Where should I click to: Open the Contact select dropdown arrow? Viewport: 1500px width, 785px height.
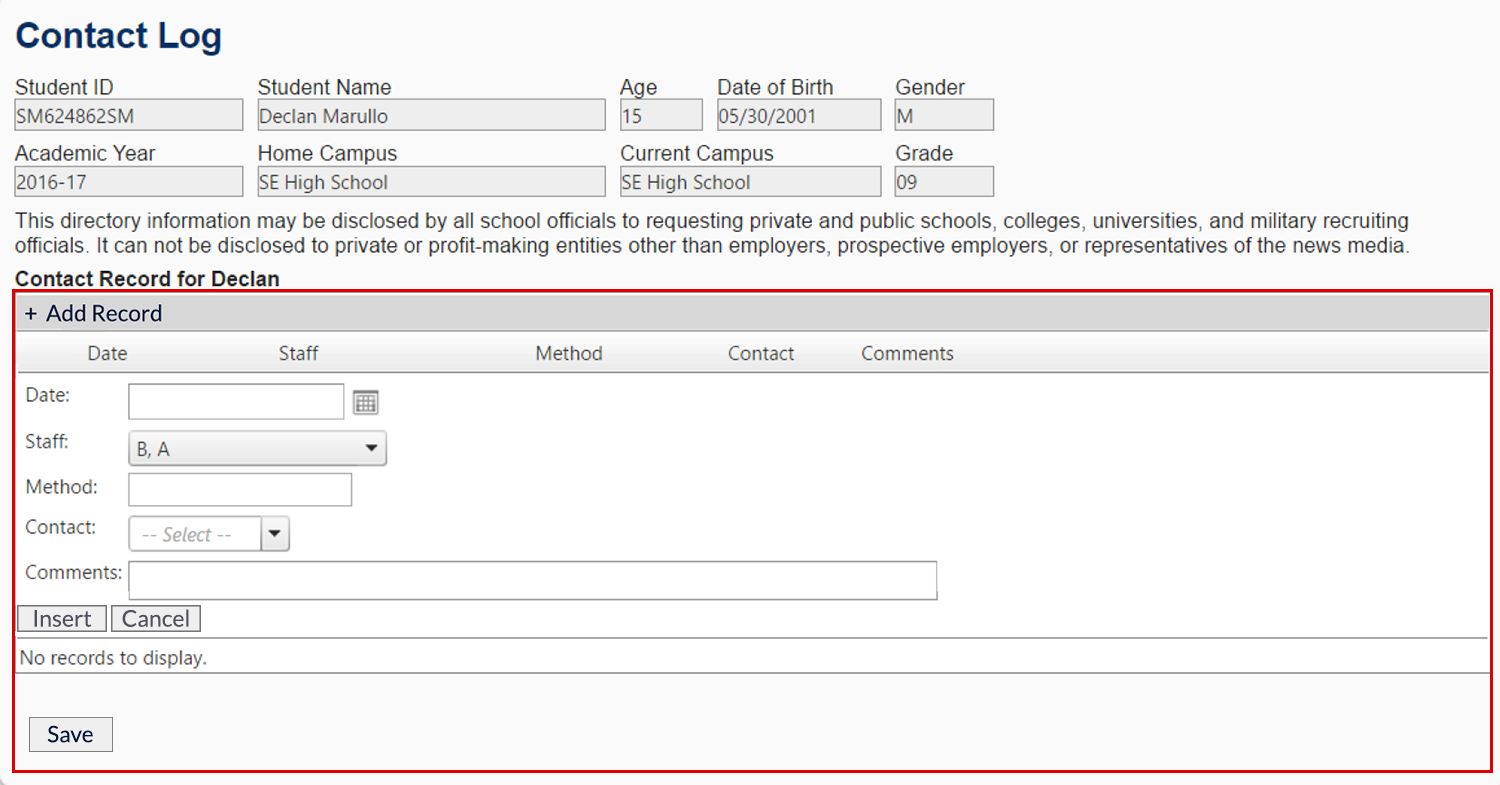[275, 535]
